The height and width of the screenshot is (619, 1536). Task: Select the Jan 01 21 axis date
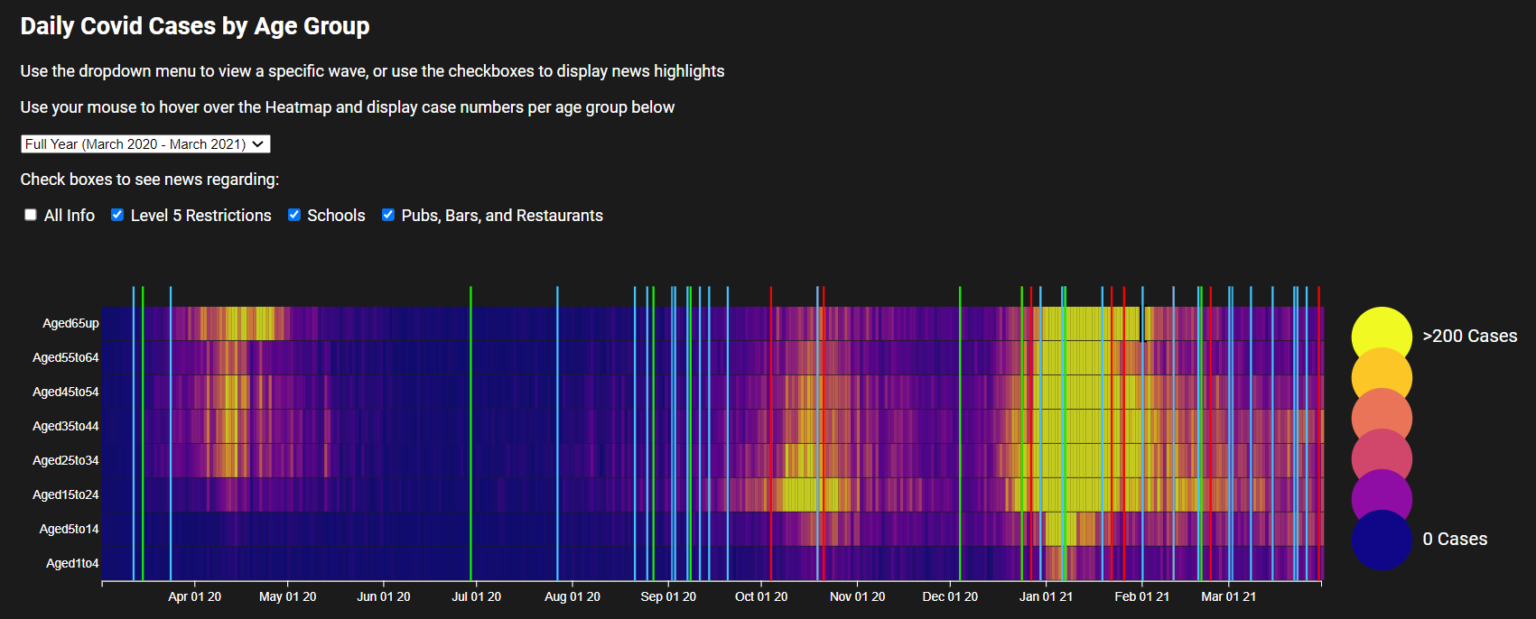pyautogui.click(x=1047, y=597)
